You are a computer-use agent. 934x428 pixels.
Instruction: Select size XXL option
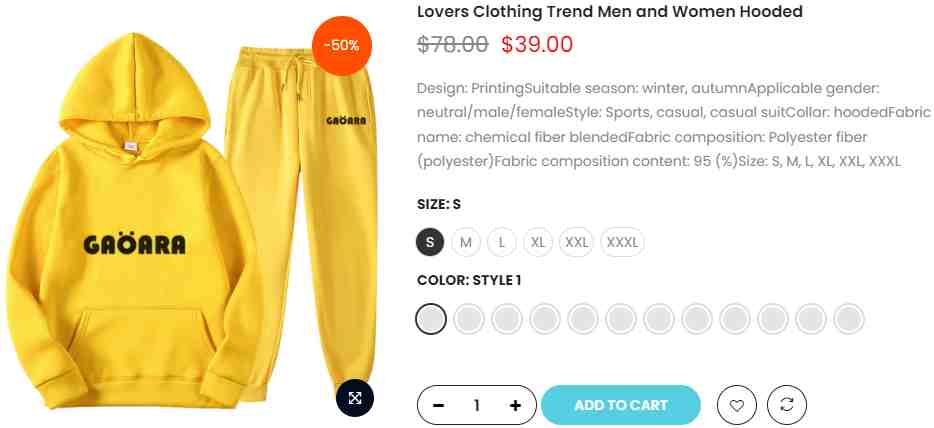(577, 242)
